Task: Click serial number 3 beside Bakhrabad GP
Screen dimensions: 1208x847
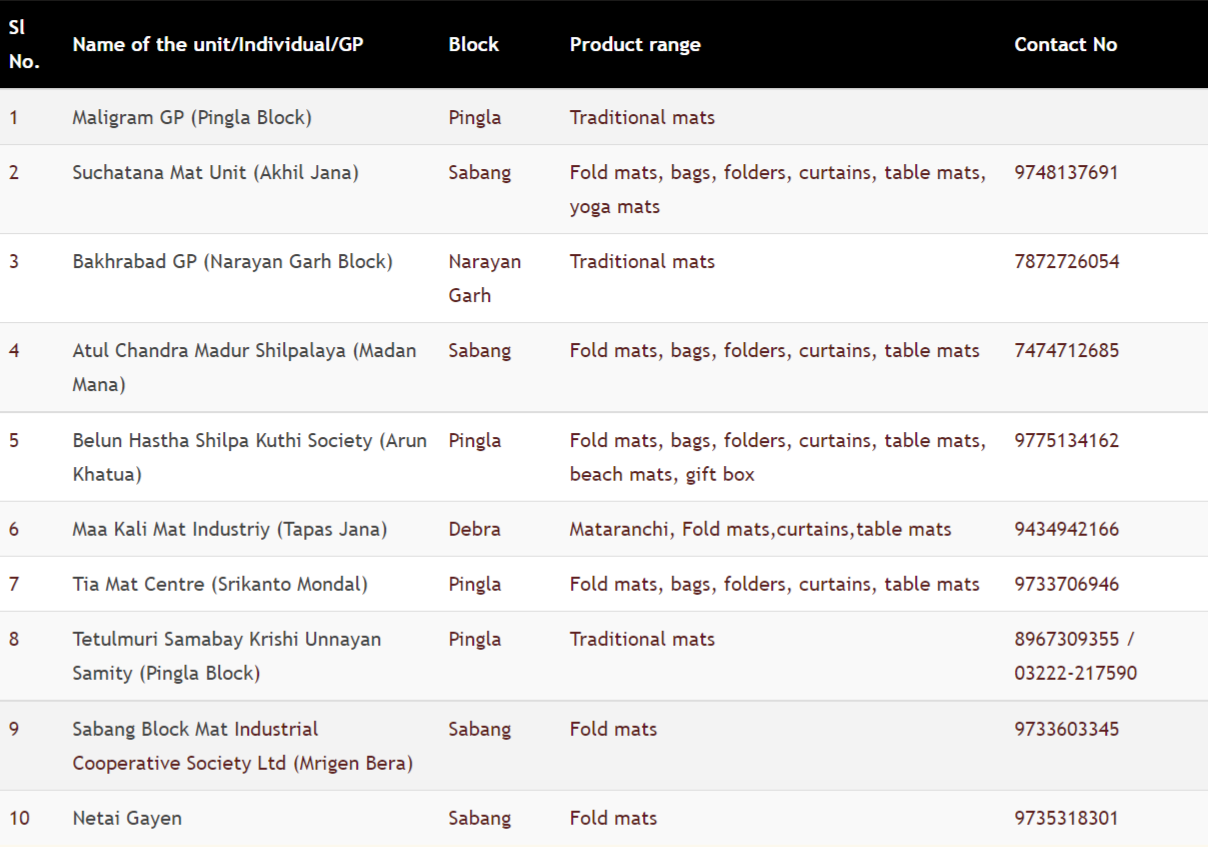Action: [x=14, y=261]
